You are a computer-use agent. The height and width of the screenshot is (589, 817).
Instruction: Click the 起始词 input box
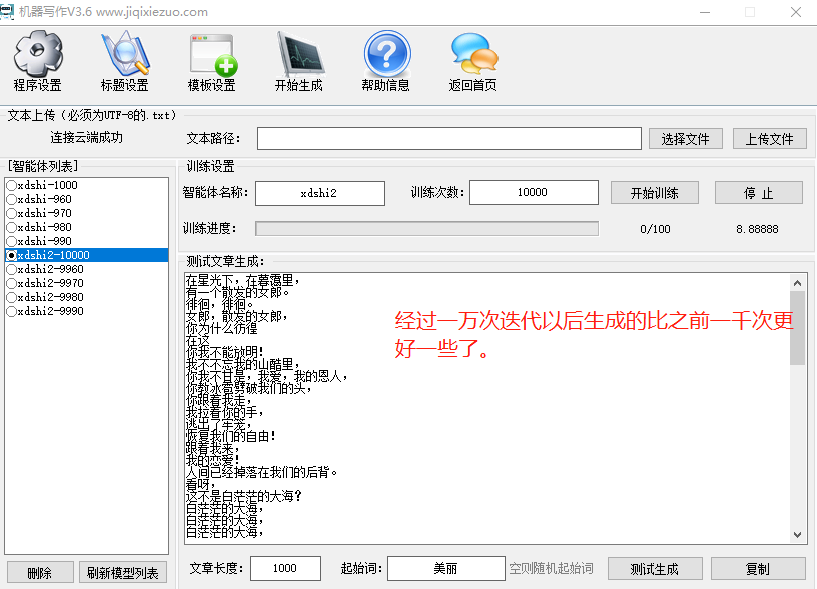pyautogui.click(x=446, y=569)
